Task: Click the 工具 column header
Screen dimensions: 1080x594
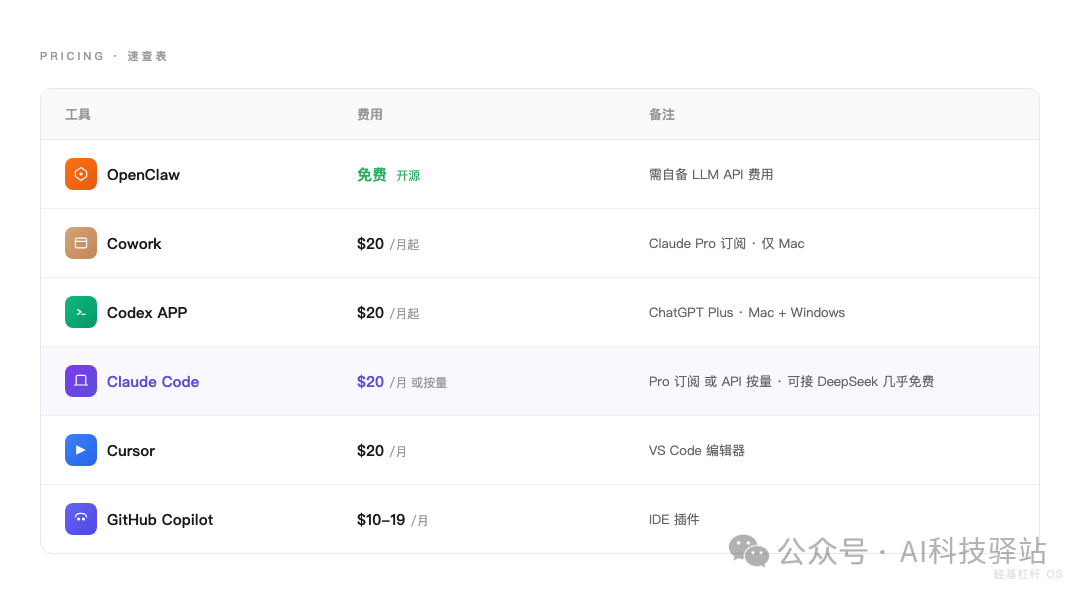Action: tap(78, 115)
